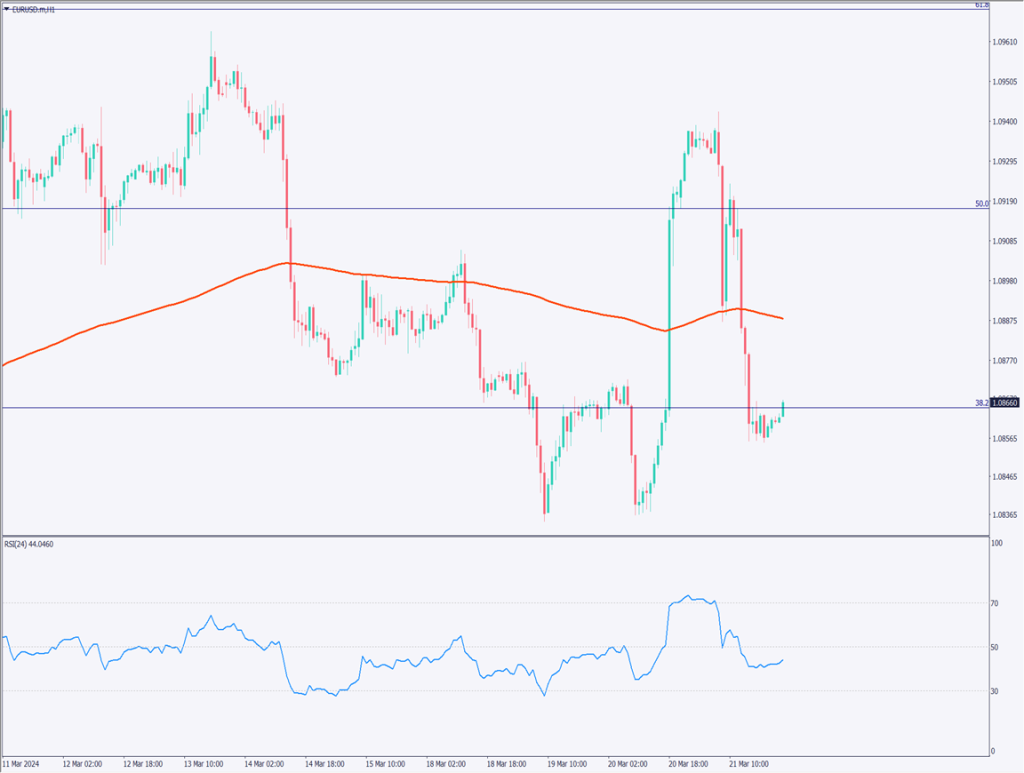Image resolution: width=1024 pixels, height=773 pixels.
Task: Select the orange moving average line
Action: click(400, 278)
